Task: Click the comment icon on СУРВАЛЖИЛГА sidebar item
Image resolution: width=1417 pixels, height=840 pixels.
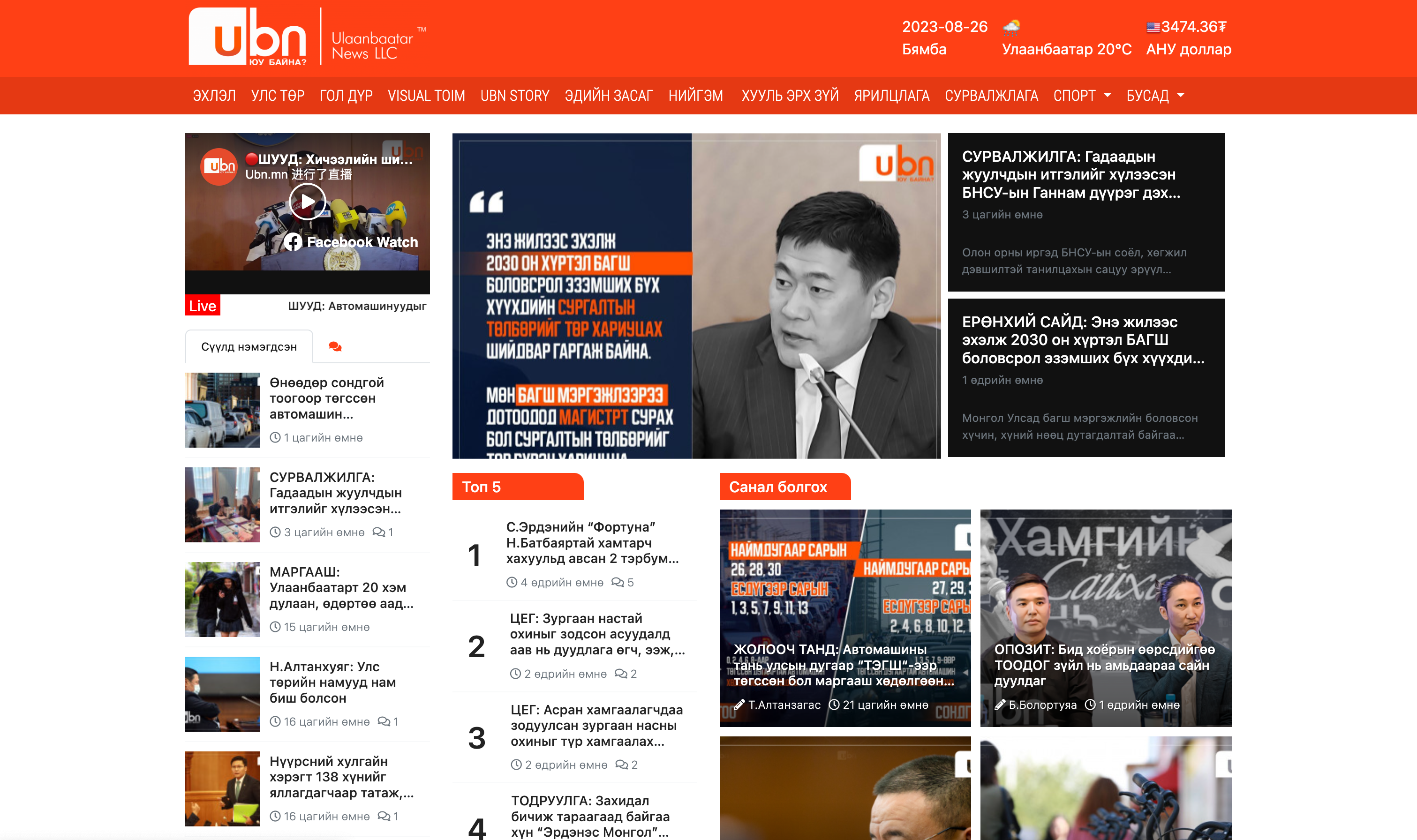Action: coord(378,532)
